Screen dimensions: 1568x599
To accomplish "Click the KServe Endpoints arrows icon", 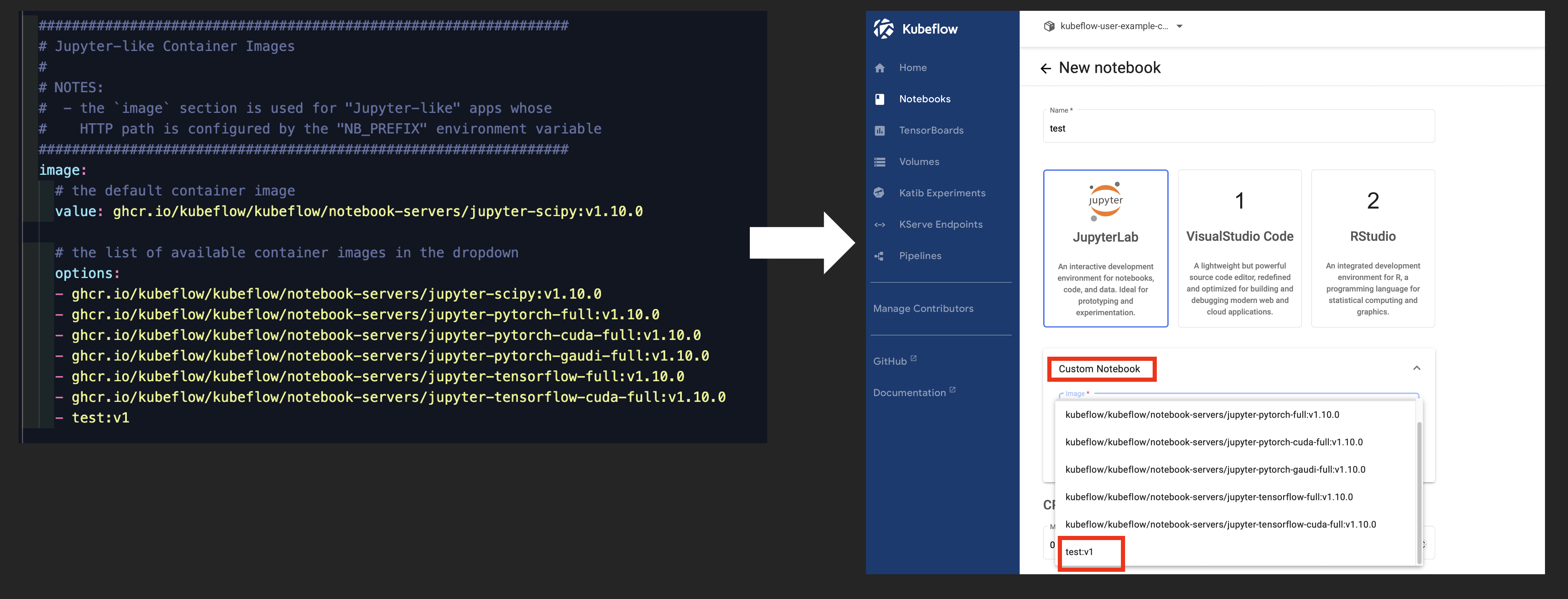I will [880, 225].
